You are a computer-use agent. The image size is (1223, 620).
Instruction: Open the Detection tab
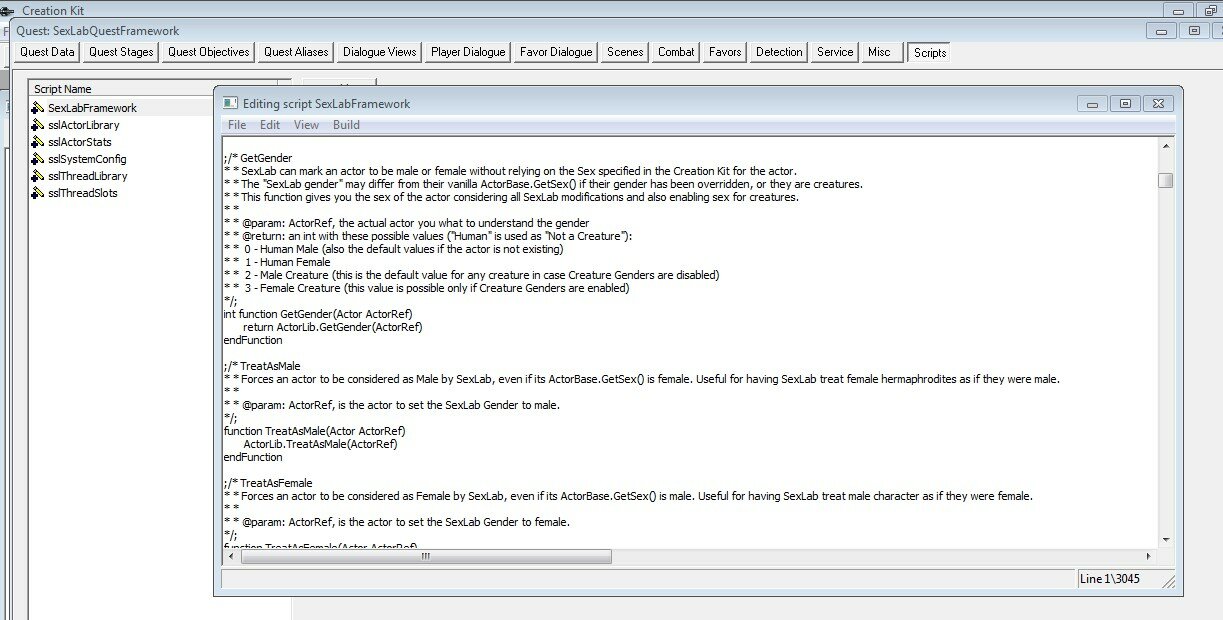click(779, 52)
